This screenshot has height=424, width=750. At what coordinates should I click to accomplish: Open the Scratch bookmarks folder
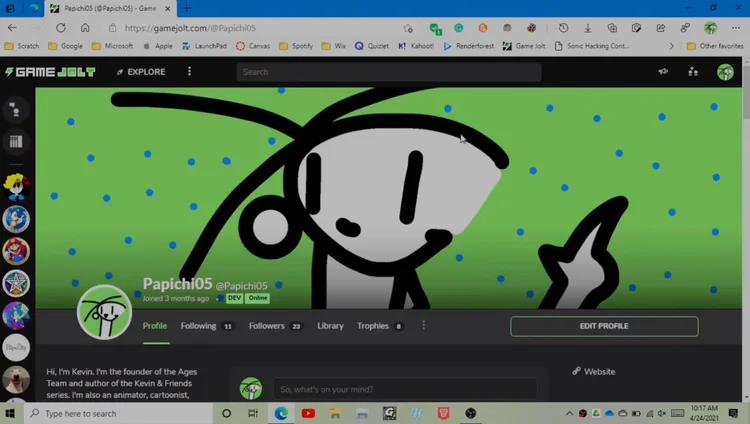(22, 46)
